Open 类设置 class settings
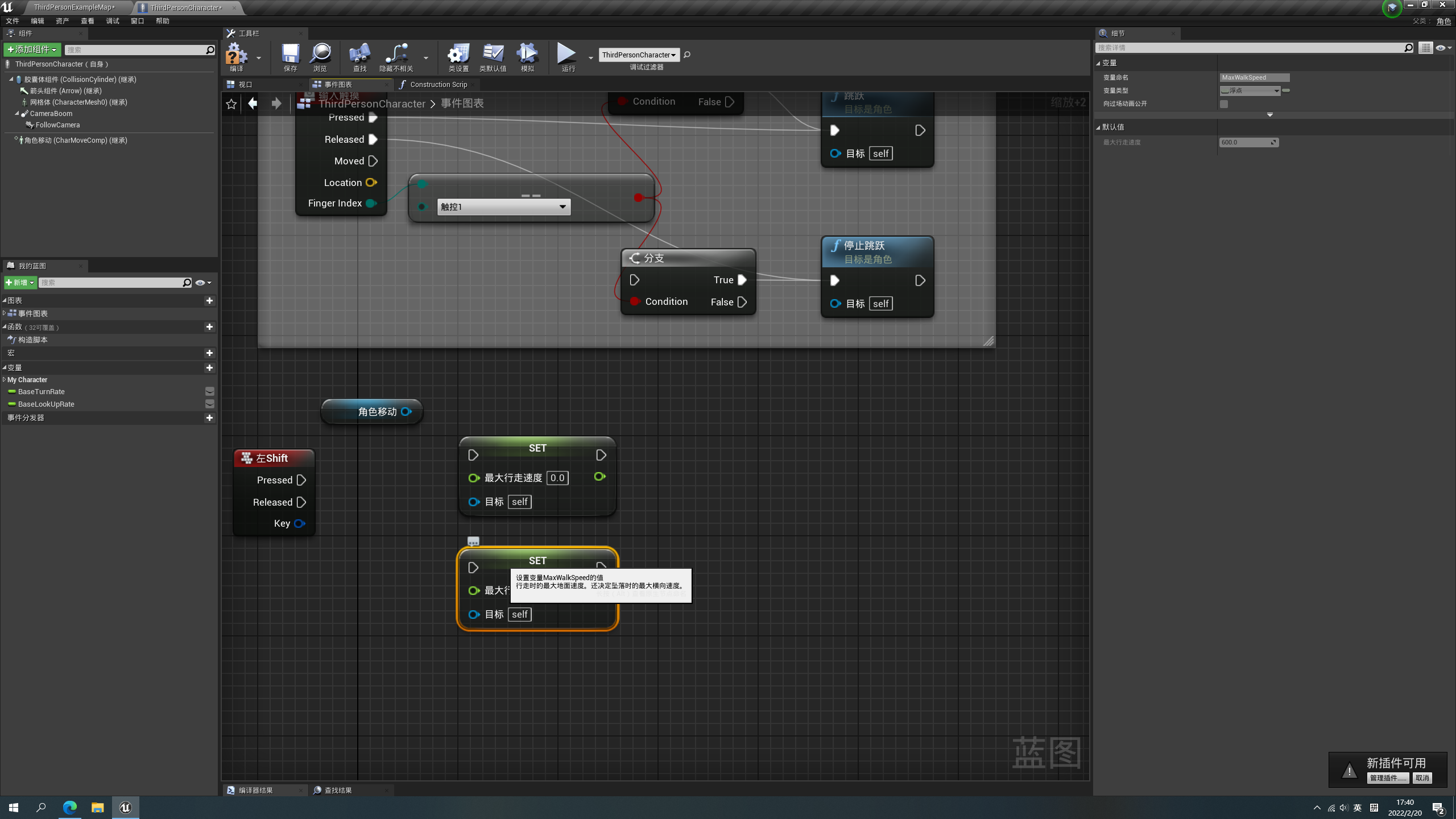Screen dimensions: 1456x819 point(458,57)
